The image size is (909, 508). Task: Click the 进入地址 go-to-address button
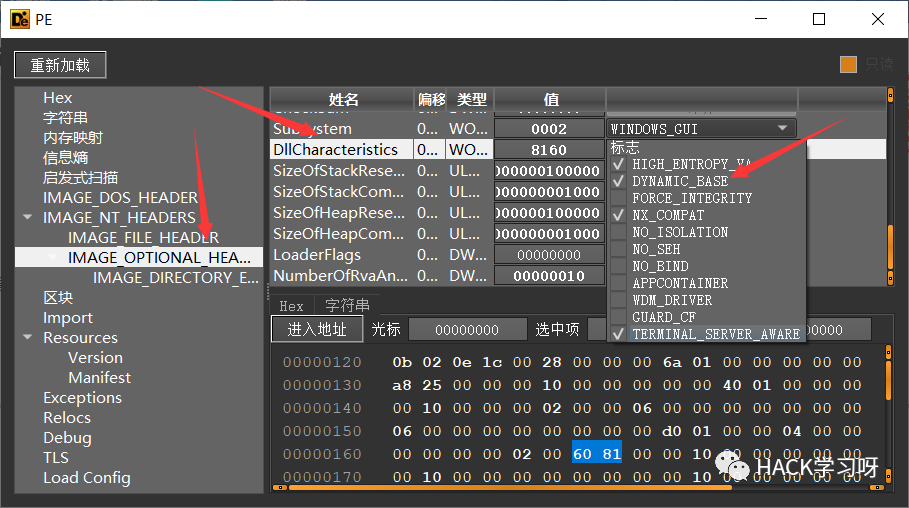(317, 330)
